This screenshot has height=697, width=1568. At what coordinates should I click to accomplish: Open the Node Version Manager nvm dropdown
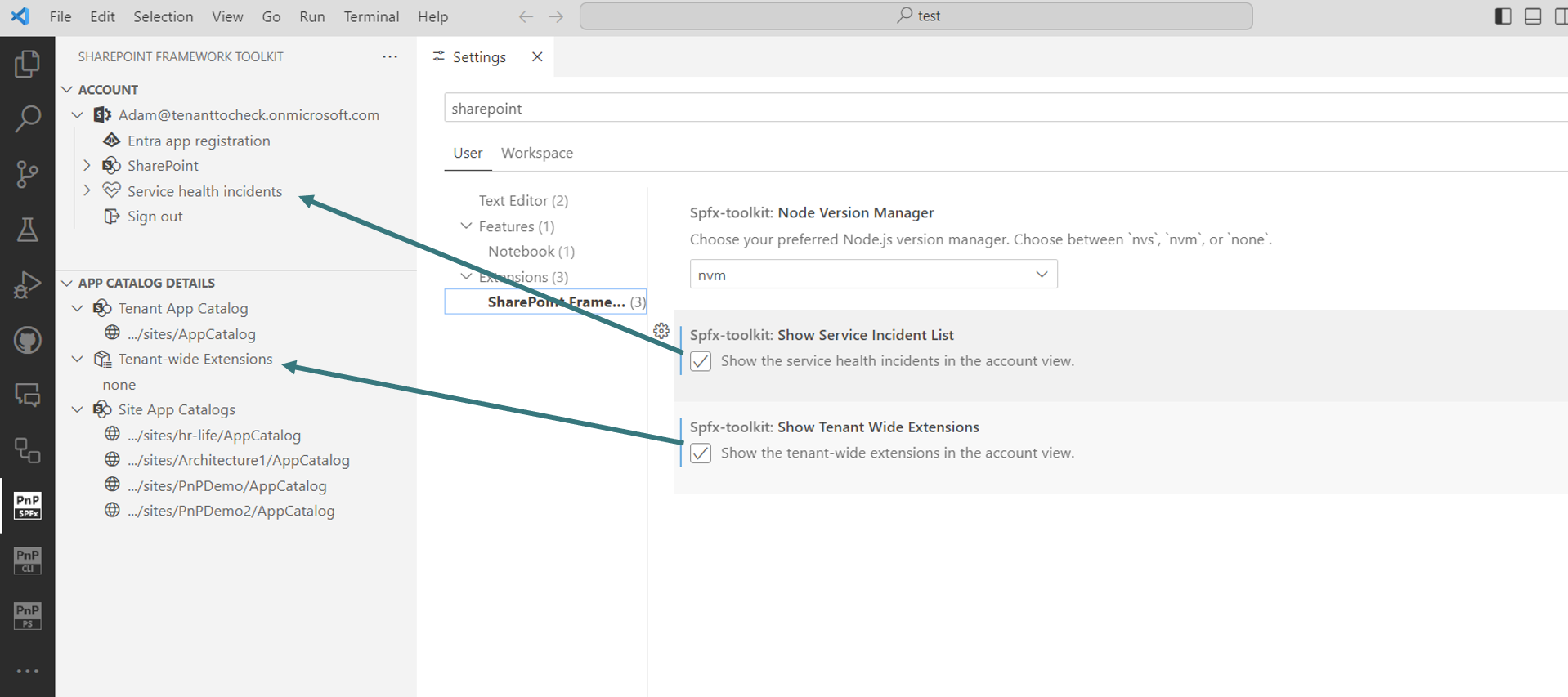click(873, 275)
